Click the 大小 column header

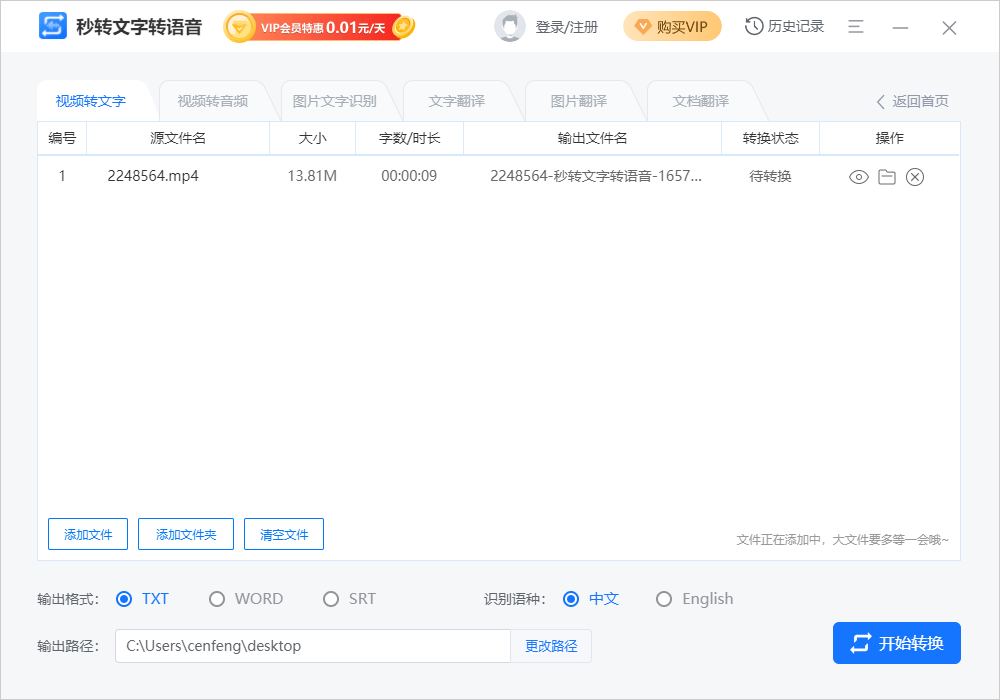pos(312,138)
